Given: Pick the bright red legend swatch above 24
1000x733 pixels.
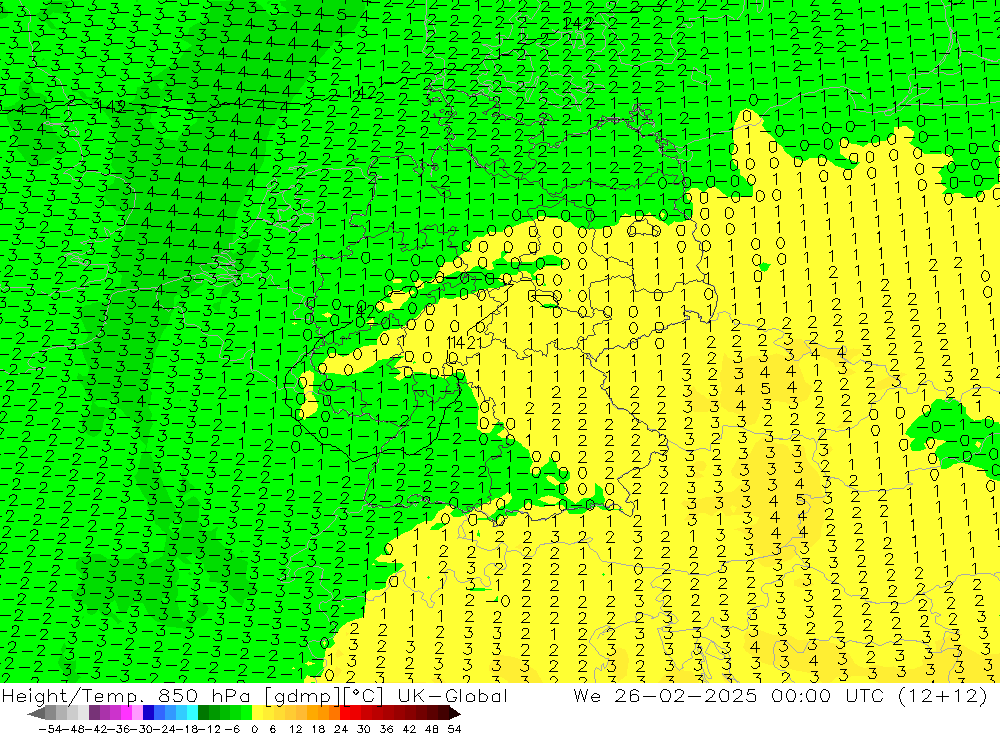Looking at the screenshot, I should [x=345, y=712].
